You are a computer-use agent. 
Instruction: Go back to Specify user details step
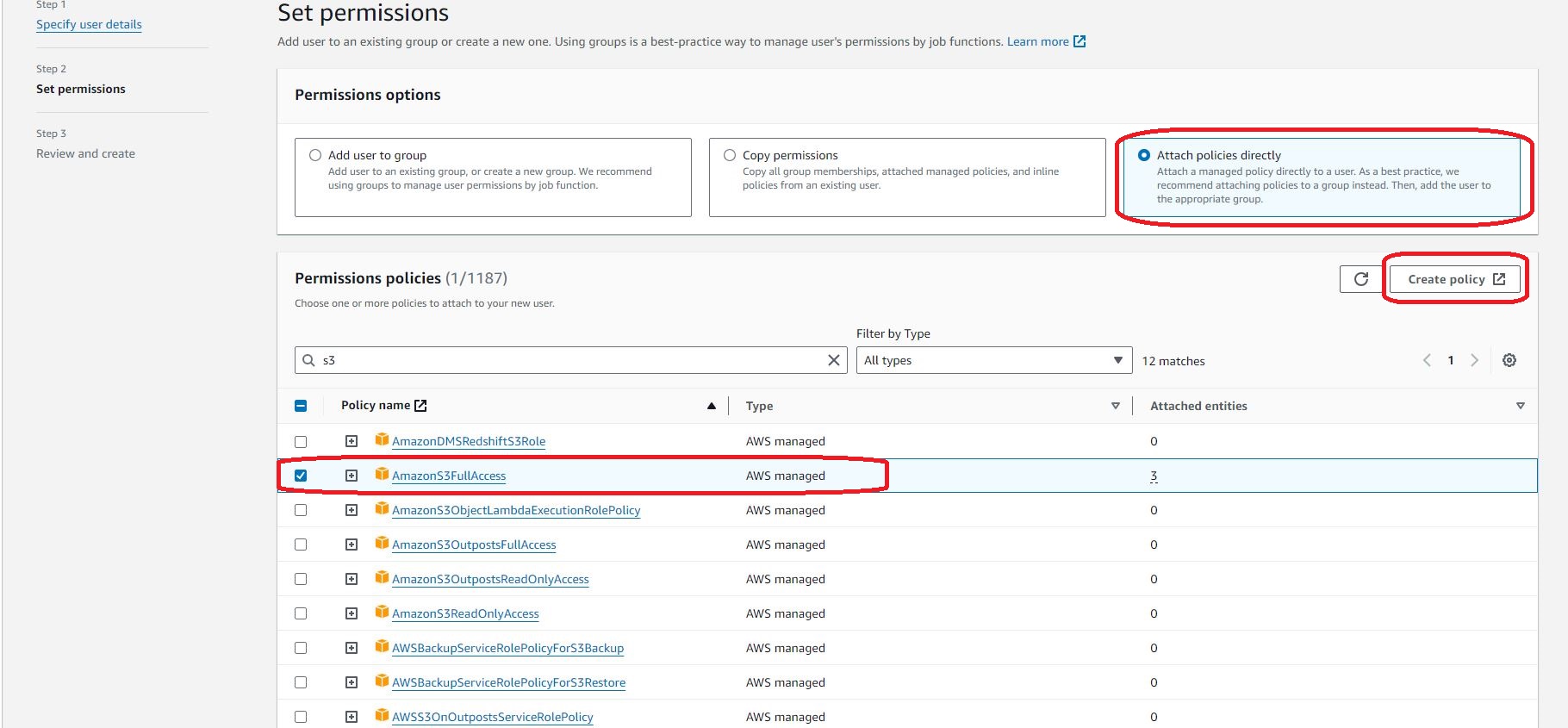click(x=89, y=24)
